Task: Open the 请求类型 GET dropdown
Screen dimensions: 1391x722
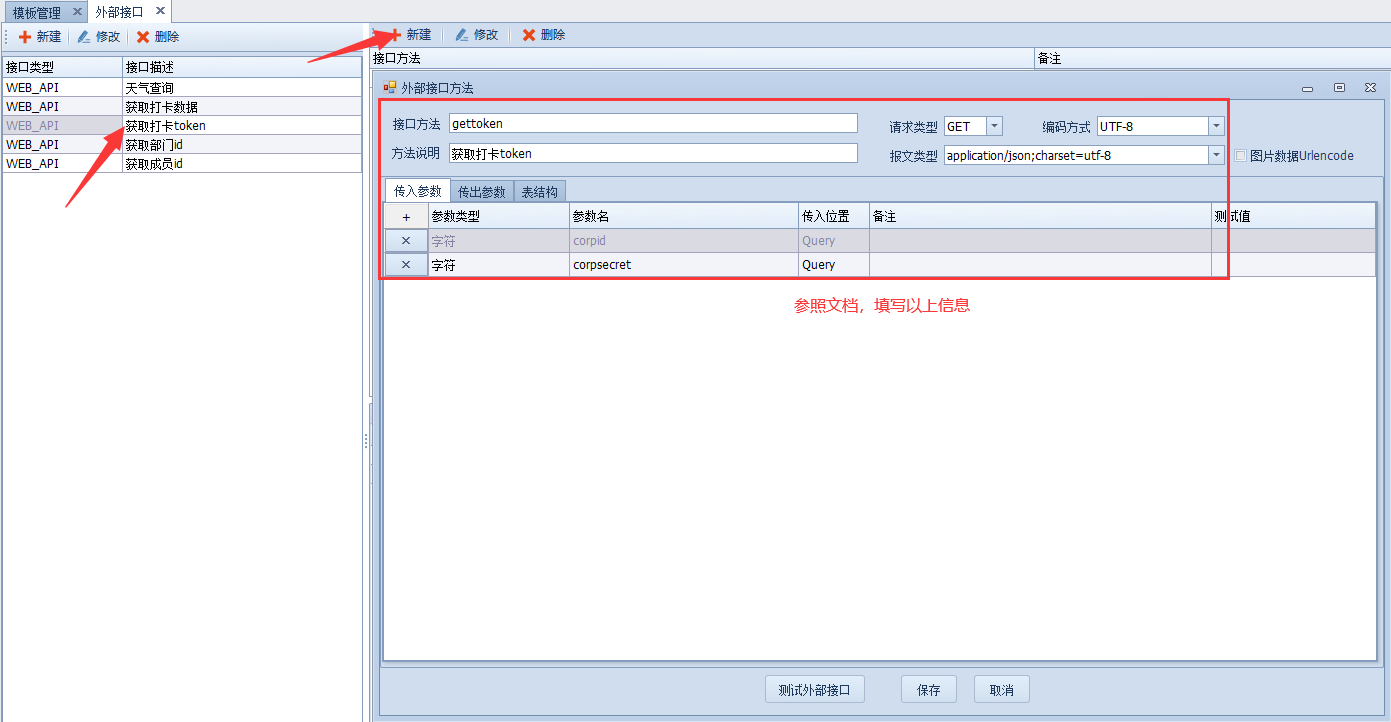Action: pyautogui.click(x=994, y=126)
